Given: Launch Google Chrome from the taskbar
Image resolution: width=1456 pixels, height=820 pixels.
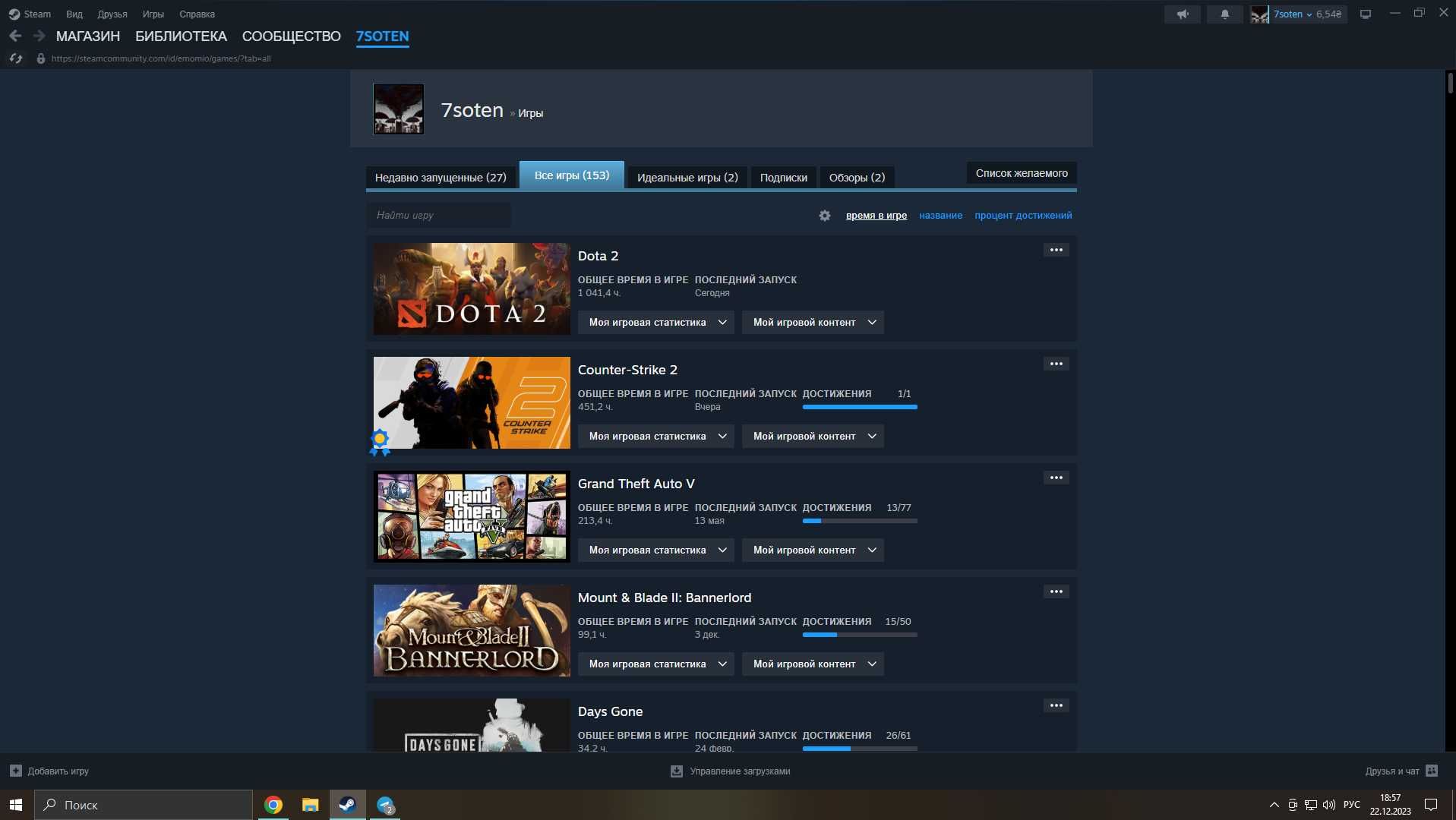Looking at the screenshot, I should tap(273, 805).
